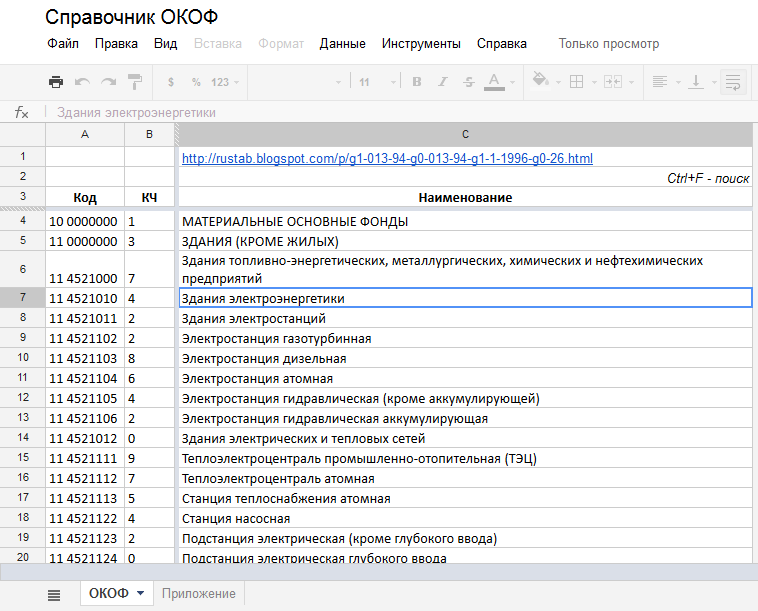The image size is (758, 611).
Task: Select row 12 header
Action: [23, 397]
